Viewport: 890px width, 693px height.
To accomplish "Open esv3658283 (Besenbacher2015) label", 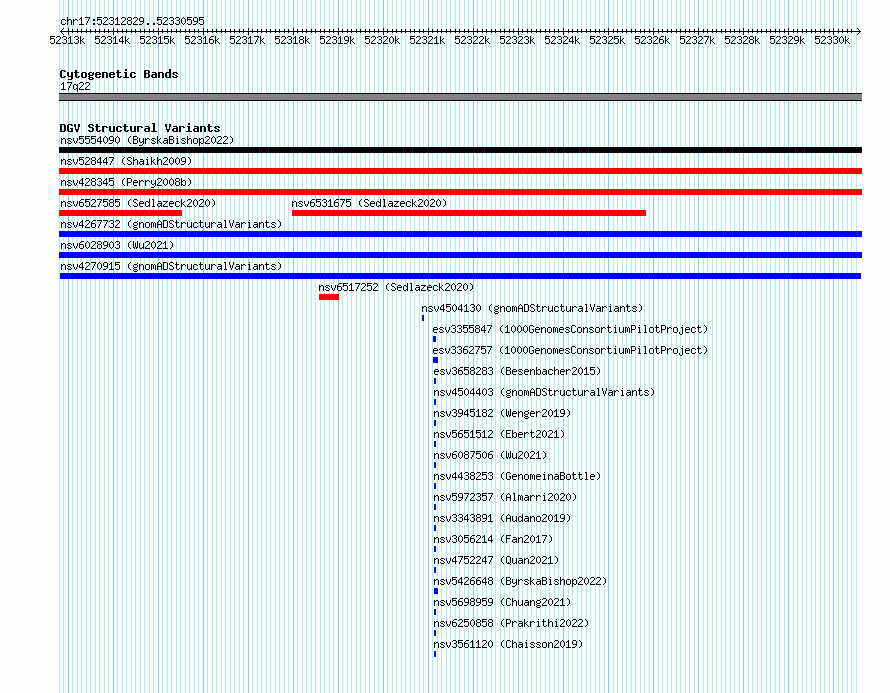I will click(x=517, y=371).
